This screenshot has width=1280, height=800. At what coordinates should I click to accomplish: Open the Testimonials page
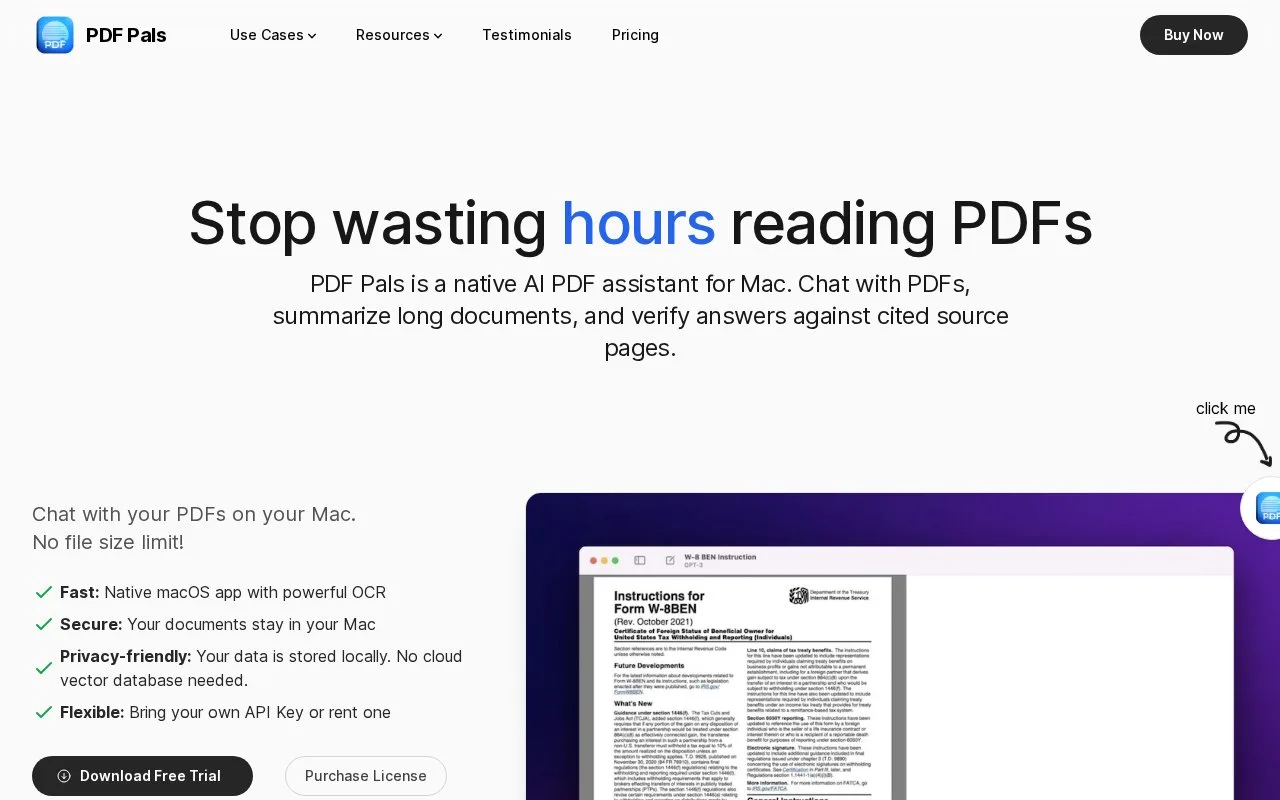[x=527, y=35]
